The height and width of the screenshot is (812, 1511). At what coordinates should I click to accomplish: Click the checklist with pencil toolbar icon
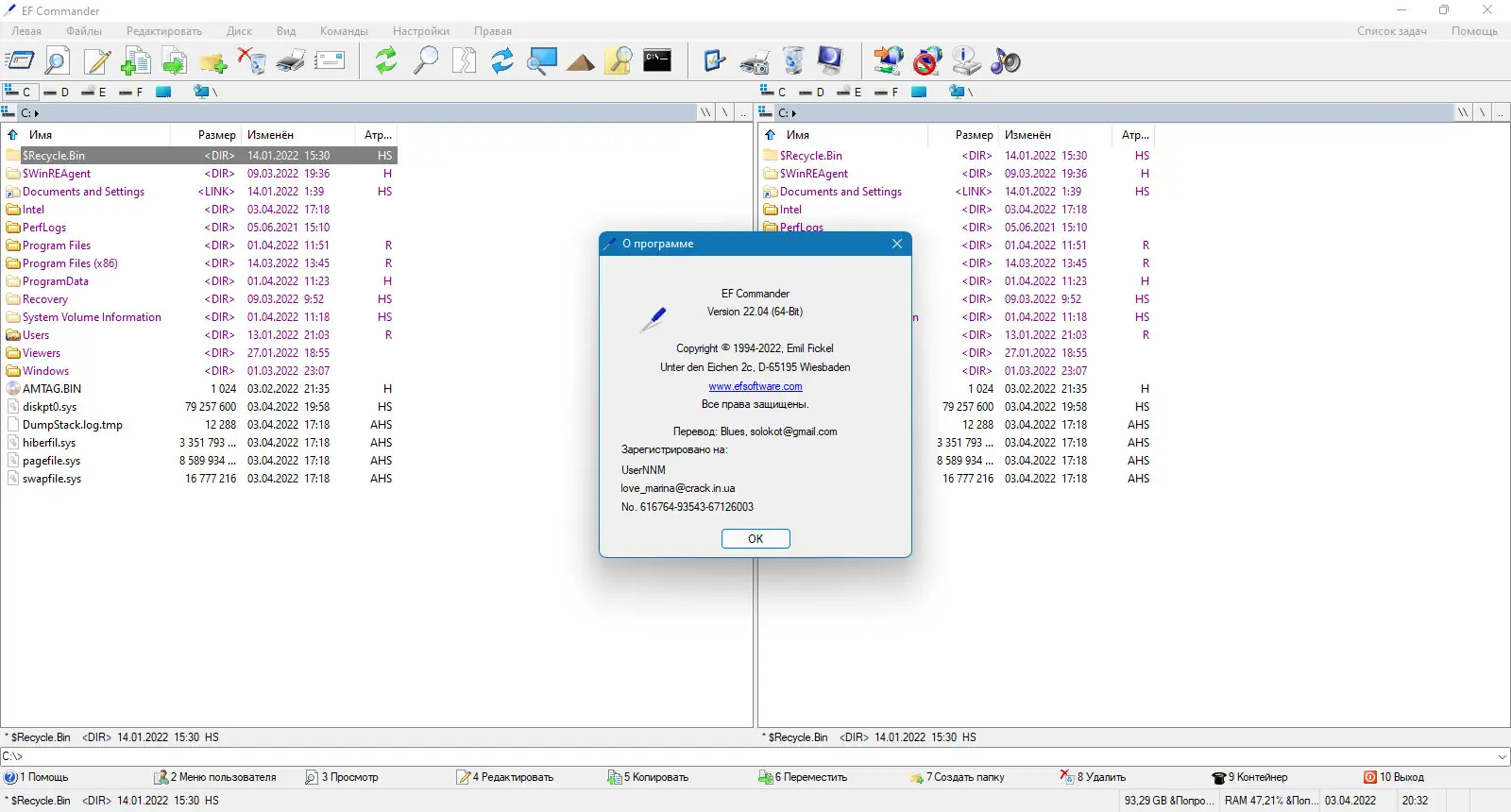(715, 61)
